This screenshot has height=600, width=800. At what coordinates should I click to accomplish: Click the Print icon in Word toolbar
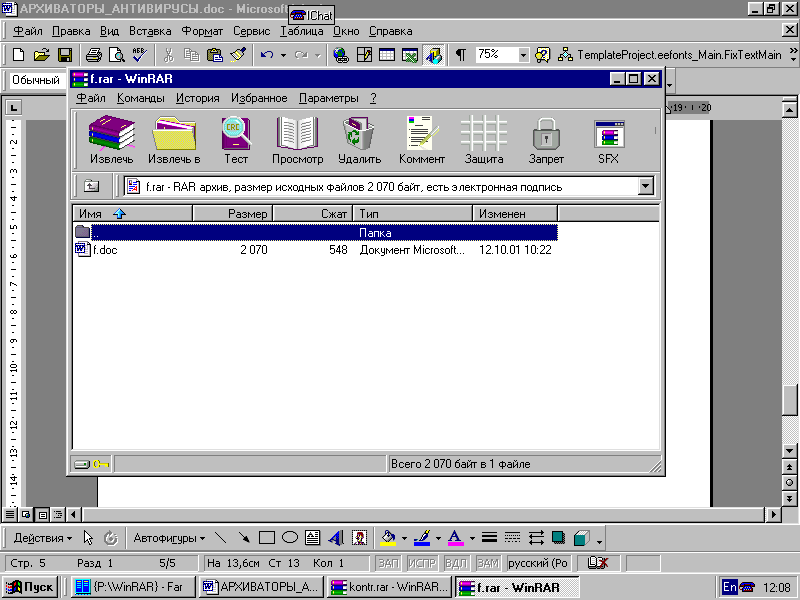coord(94,55)
